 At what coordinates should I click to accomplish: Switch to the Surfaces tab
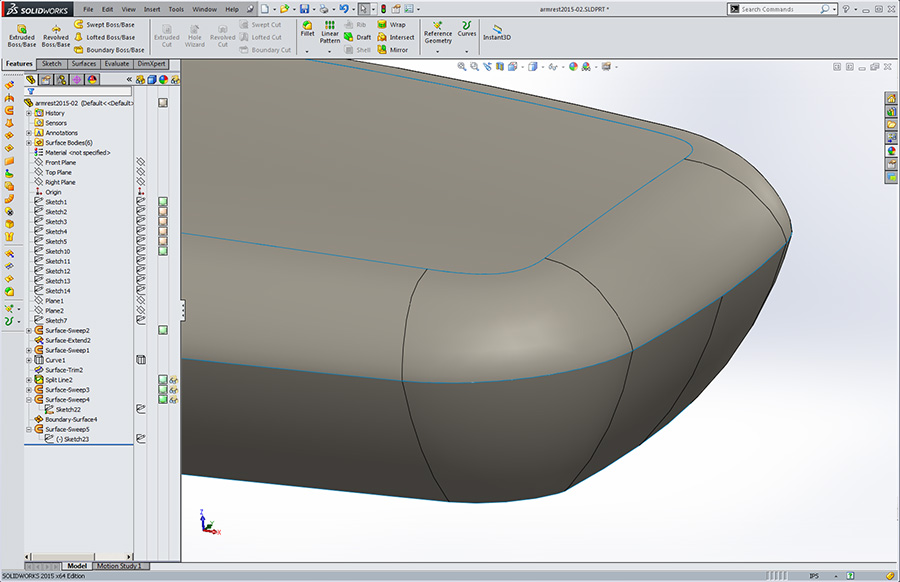(84, 64)
